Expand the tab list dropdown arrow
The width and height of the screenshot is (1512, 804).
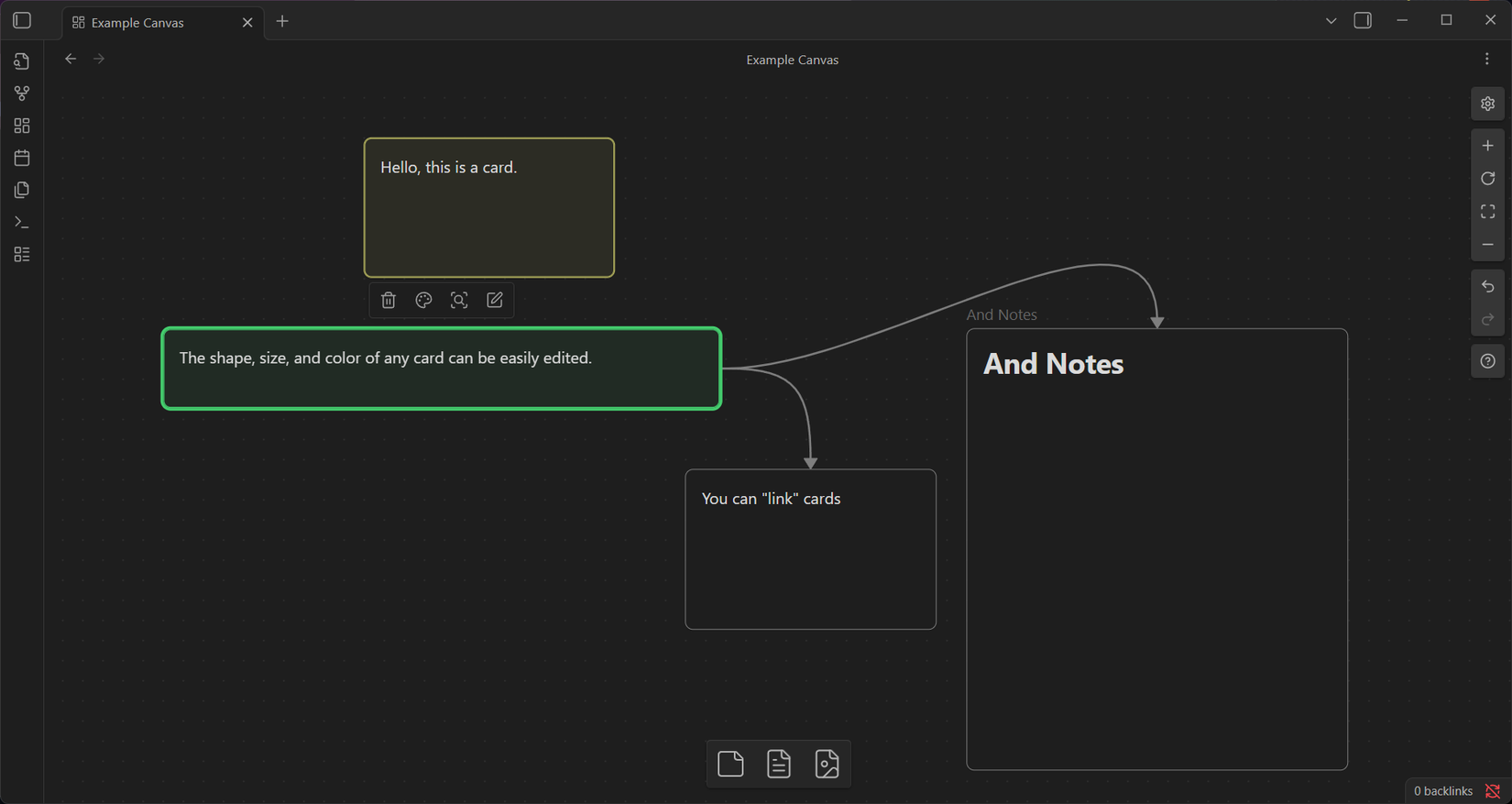pos(1331,20)
